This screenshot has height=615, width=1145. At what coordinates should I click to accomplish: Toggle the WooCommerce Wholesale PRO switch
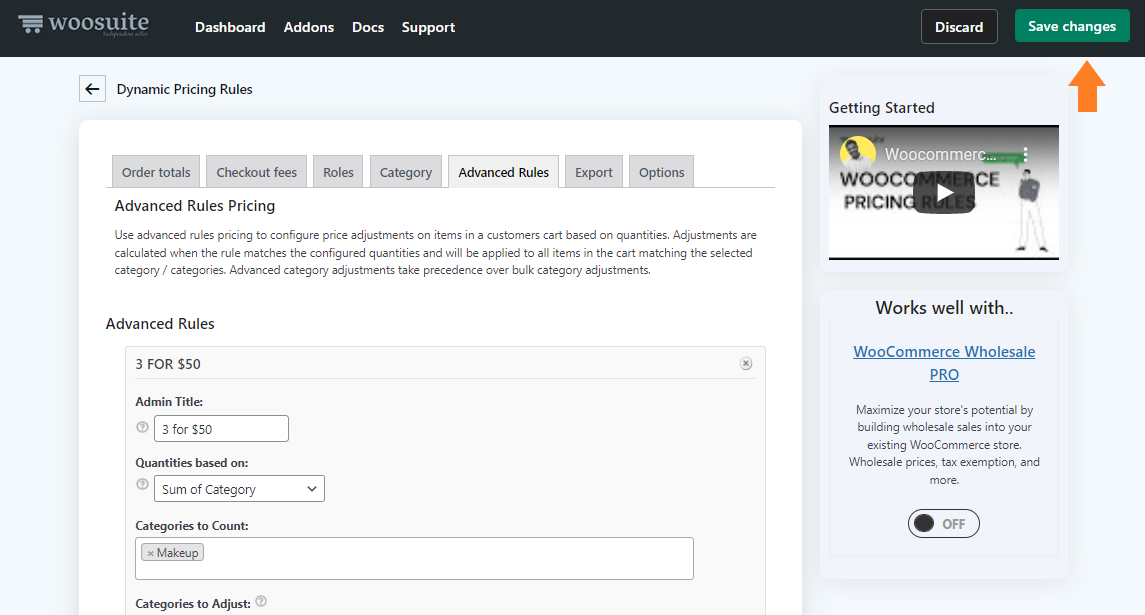coord(943,524)
